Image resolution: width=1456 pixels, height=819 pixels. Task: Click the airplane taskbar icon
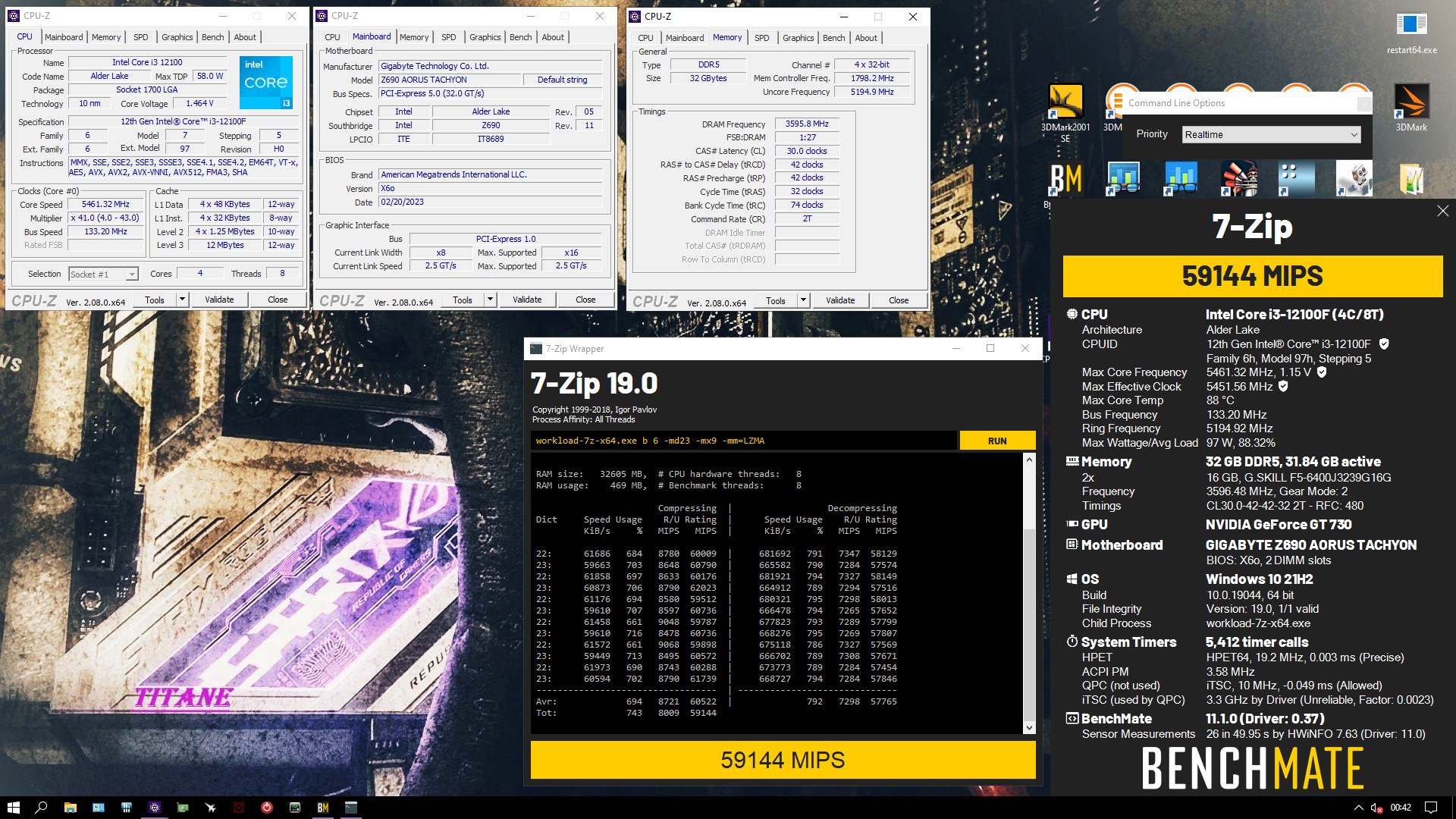tap(211, 808)
